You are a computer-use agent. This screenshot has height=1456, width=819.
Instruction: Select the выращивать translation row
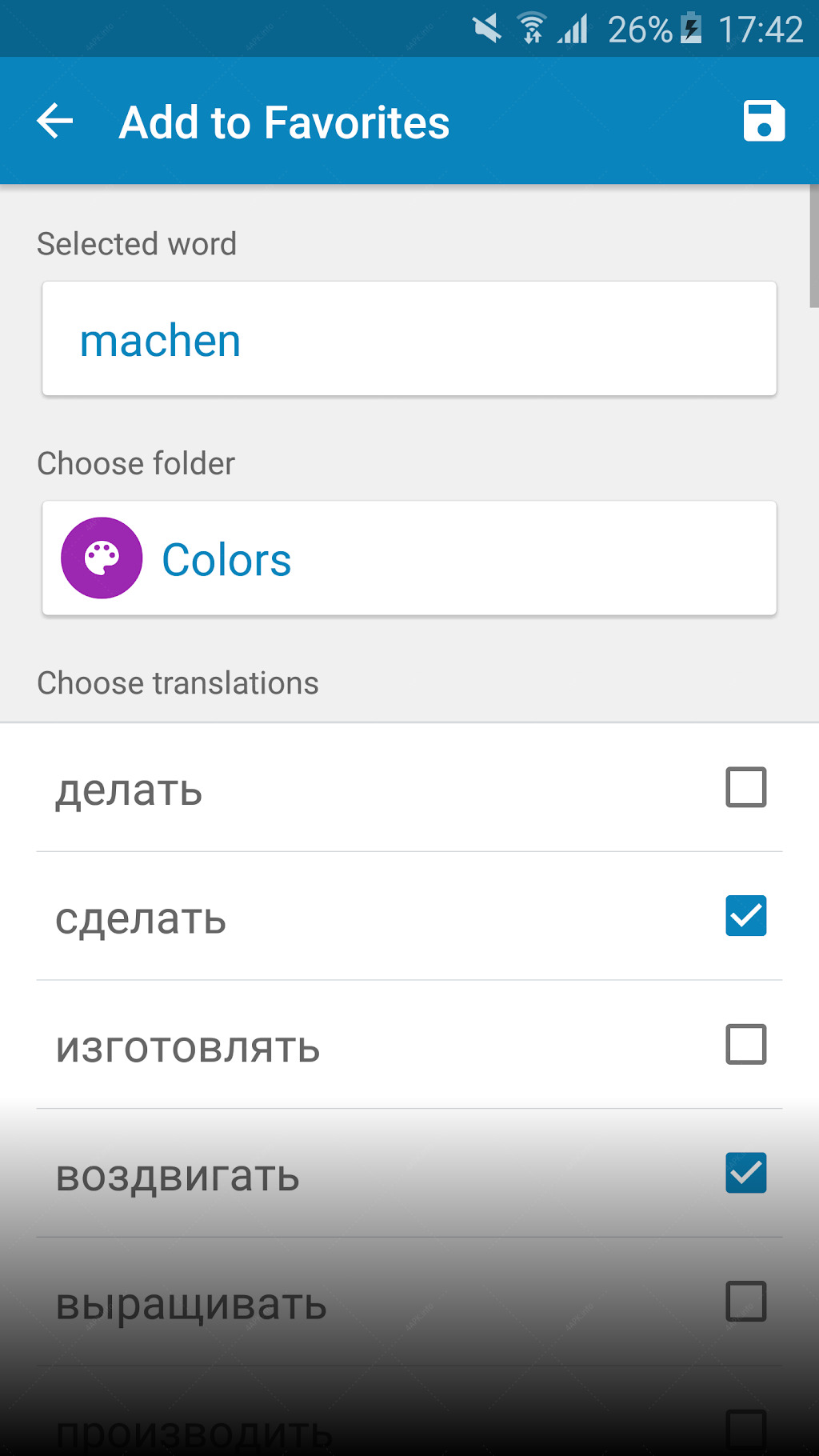[x=409, y=1302]
